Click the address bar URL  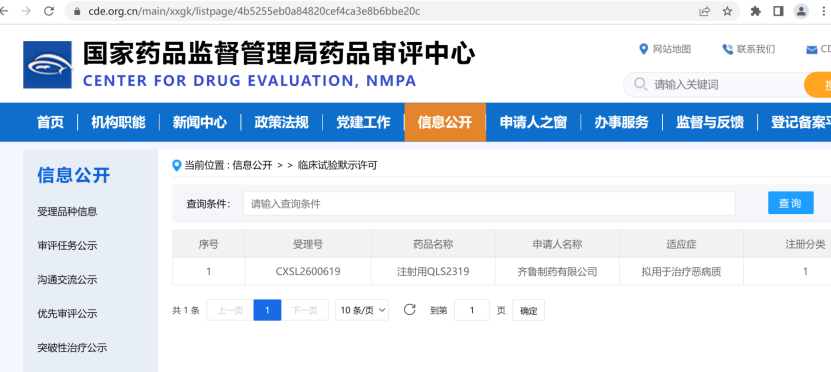tap(253, 11)
